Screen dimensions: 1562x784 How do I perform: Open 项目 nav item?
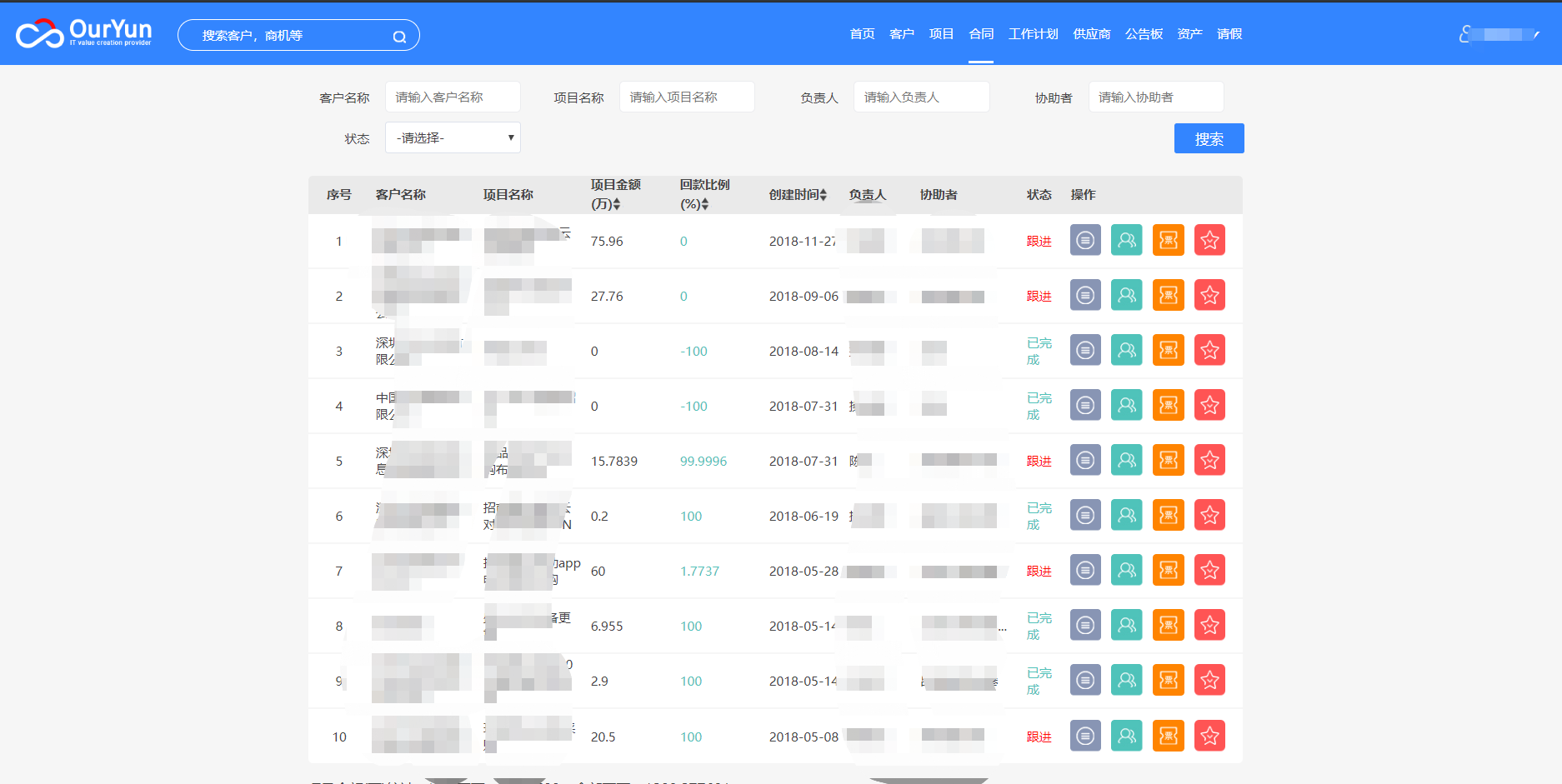coord(942,34)
